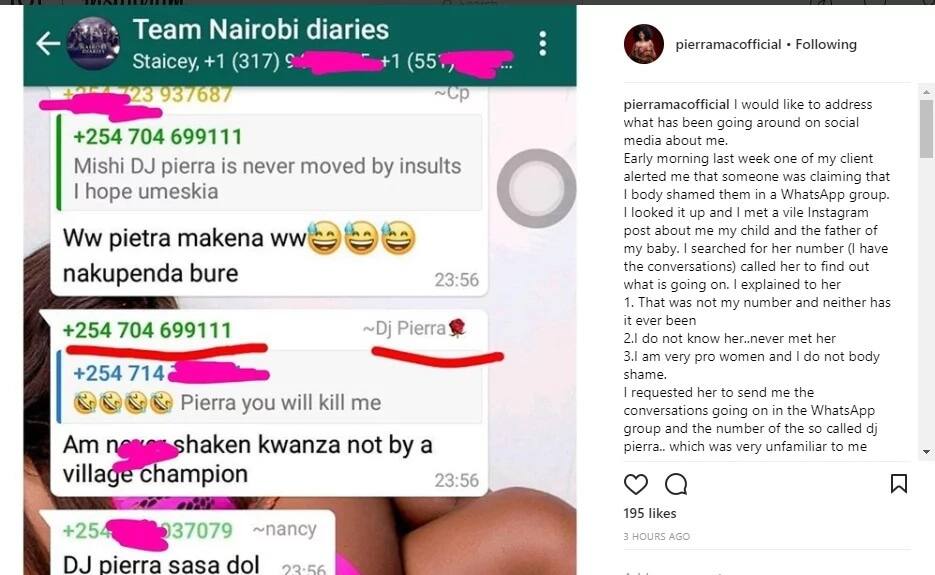Screen dimensions: 935x575
Task: Open the Team Nairobi diaries group avatar
Action: [92, 44]
